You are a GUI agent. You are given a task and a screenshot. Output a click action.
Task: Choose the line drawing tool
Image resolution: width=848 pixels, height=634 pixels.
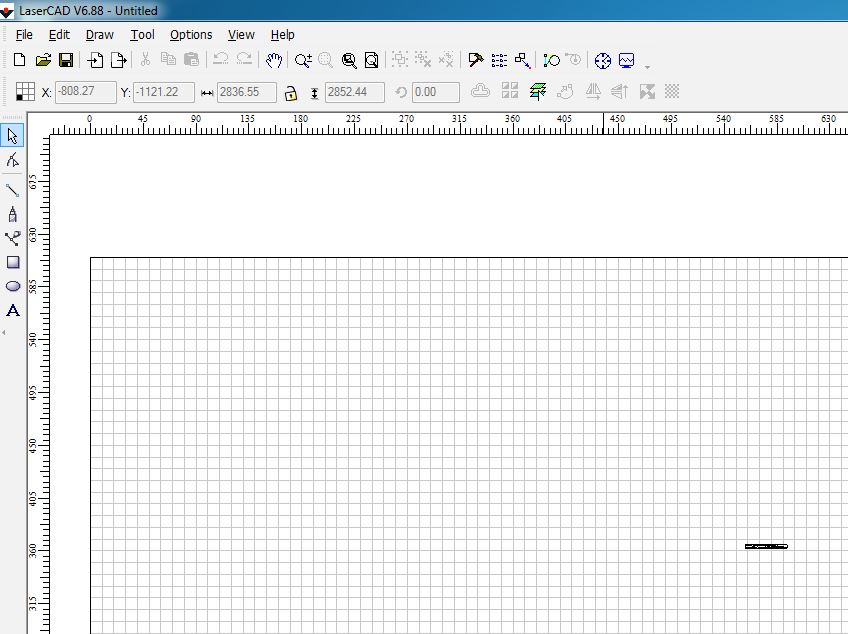[x=13, y=189]
